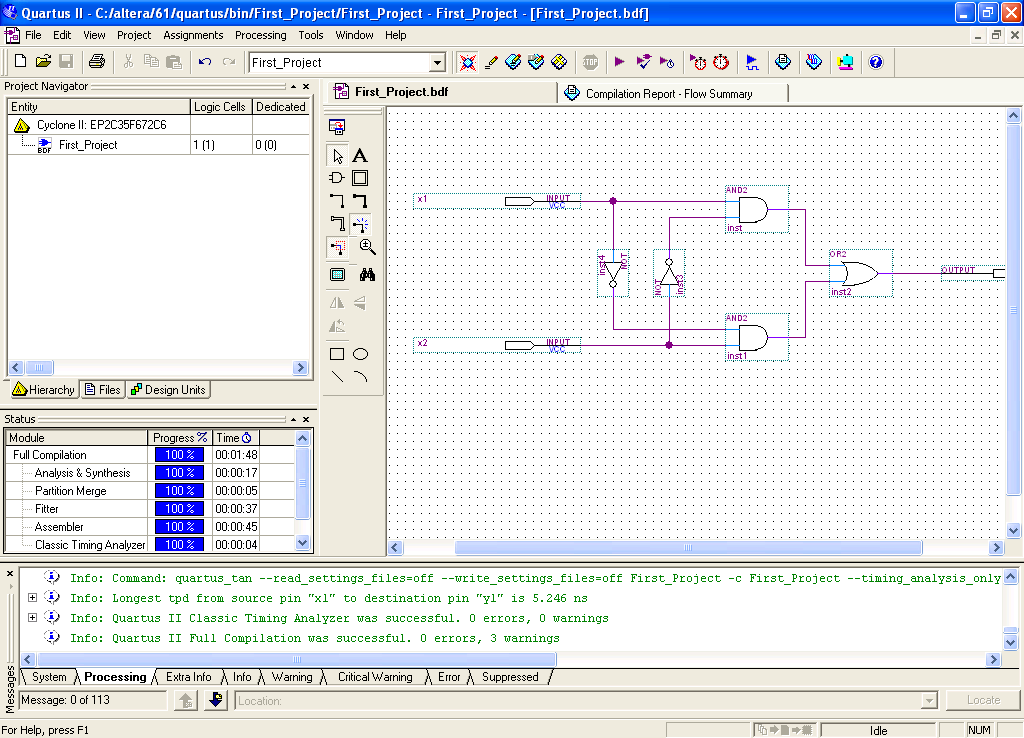Select the Block tool icon
1024x738 pixels.
pyautogui.click(x=360, y=178)
